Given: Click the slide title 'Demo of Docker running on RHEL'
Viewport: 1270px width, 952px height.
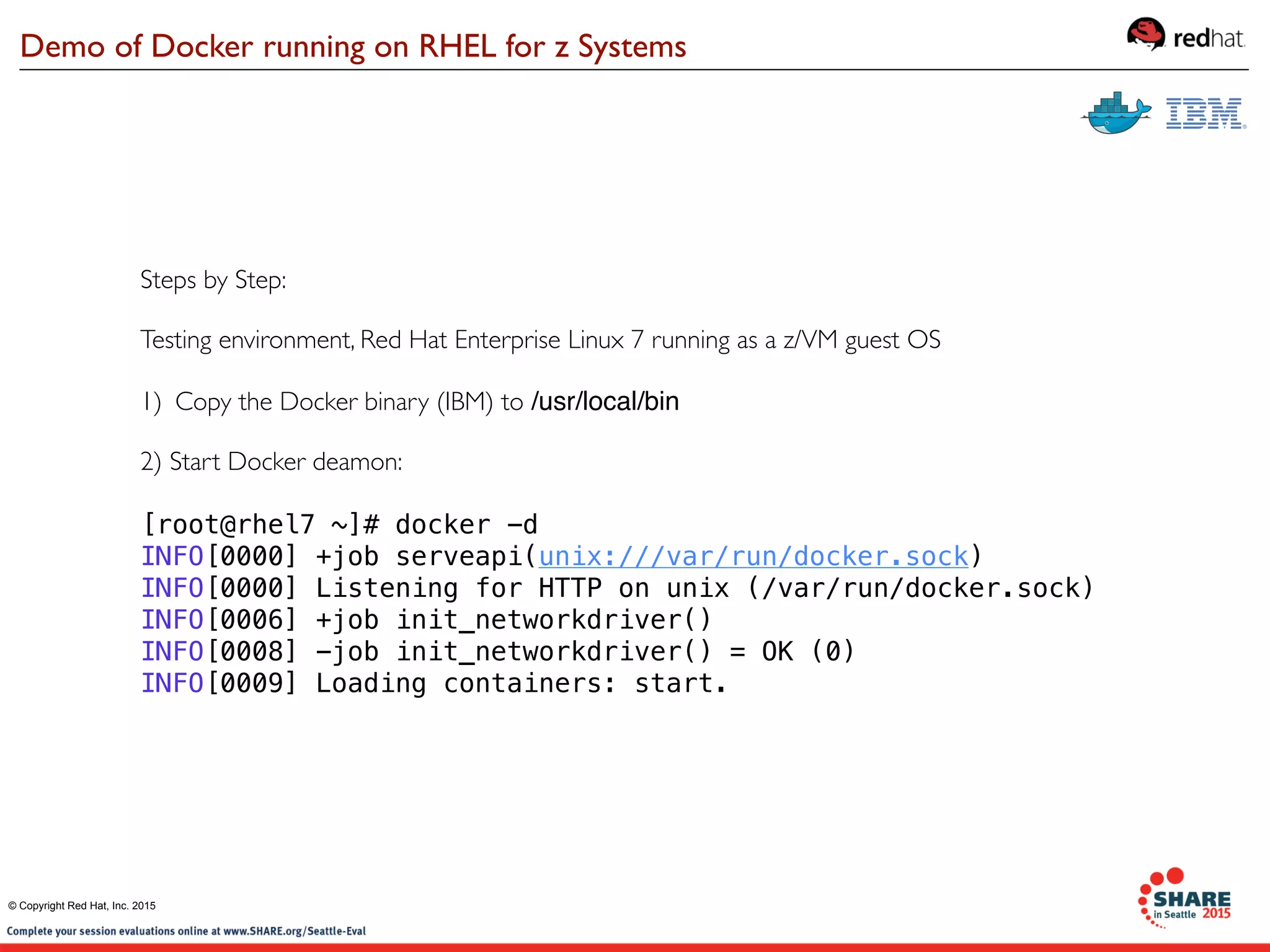Looking at the screenshot, I should coord(353,46).
